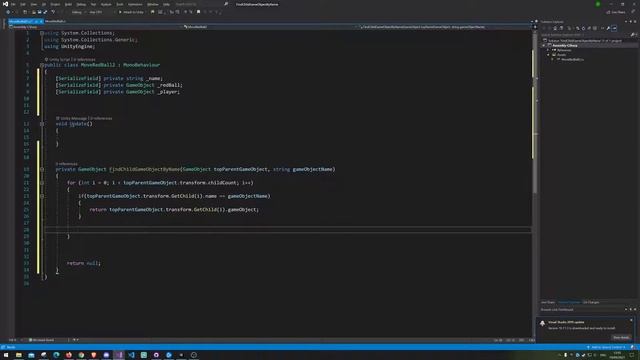640x360 pixels.
Task: Click the Live Share button
Action: (616, 12)
